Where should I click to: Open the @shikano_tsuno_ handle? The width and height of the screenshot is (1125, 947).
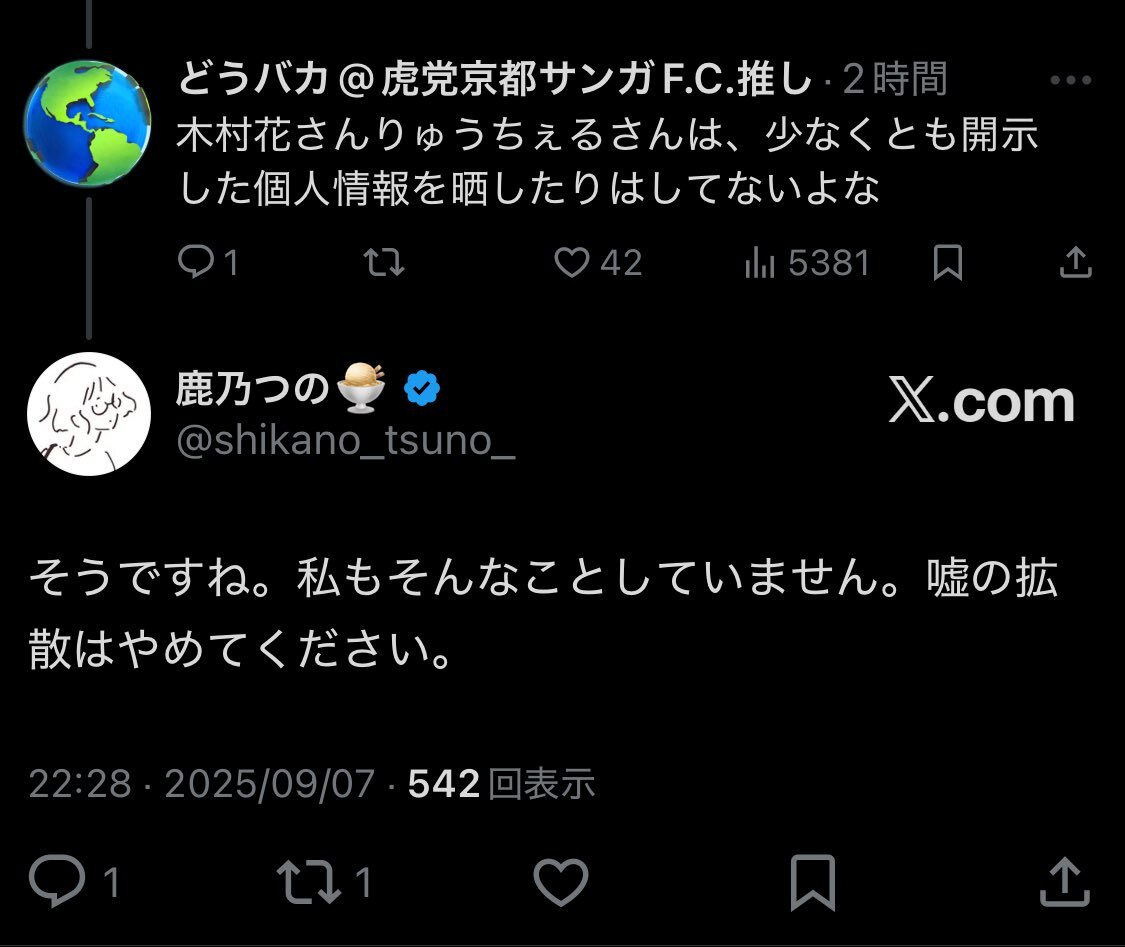pyautogui.click(x=346, y=440)
